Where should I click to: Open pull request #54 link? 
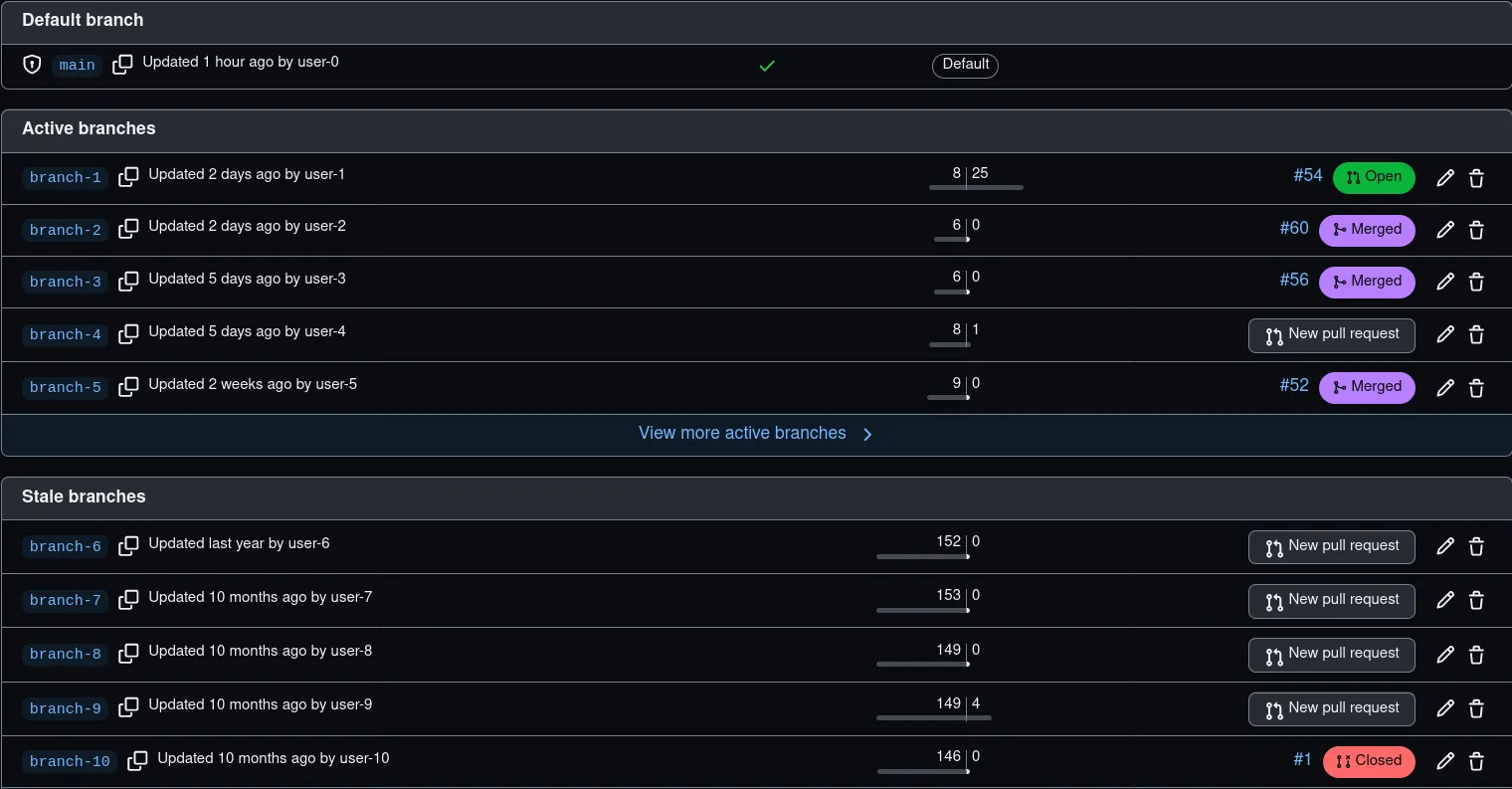tap(1307, 175)
